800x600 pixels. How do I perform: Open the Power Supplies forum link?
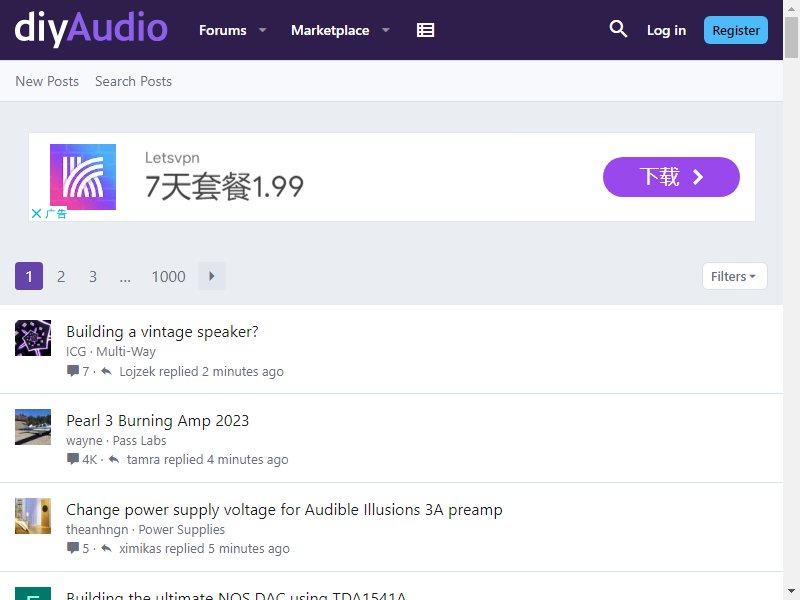coord(182,530)
